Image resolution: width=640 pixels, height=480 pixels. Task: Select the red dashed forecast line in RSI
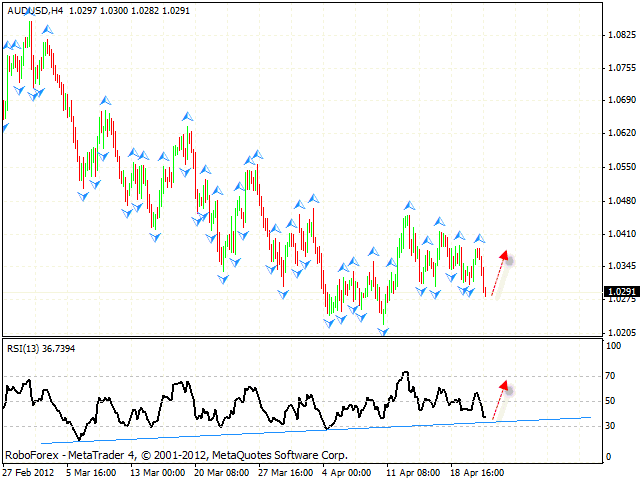point(498,402)
